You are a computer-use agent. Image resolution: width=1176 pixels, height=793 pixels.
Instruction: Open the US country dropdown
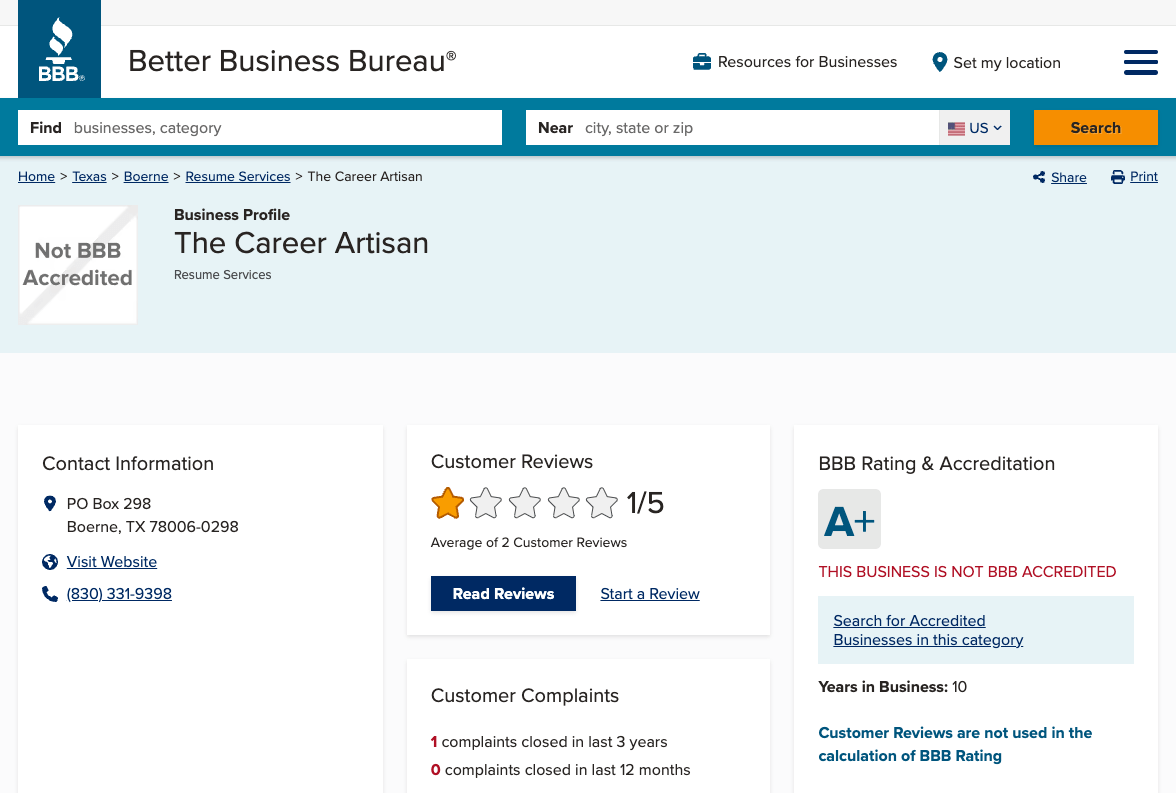[974, 128]
